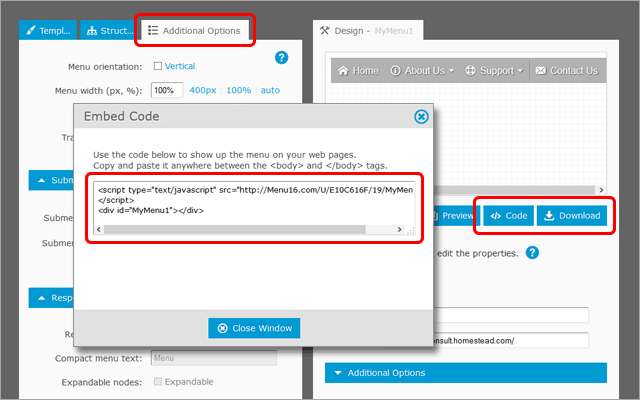
Task: Open Support dropdown in menu preview
Action: coord(494,71)
